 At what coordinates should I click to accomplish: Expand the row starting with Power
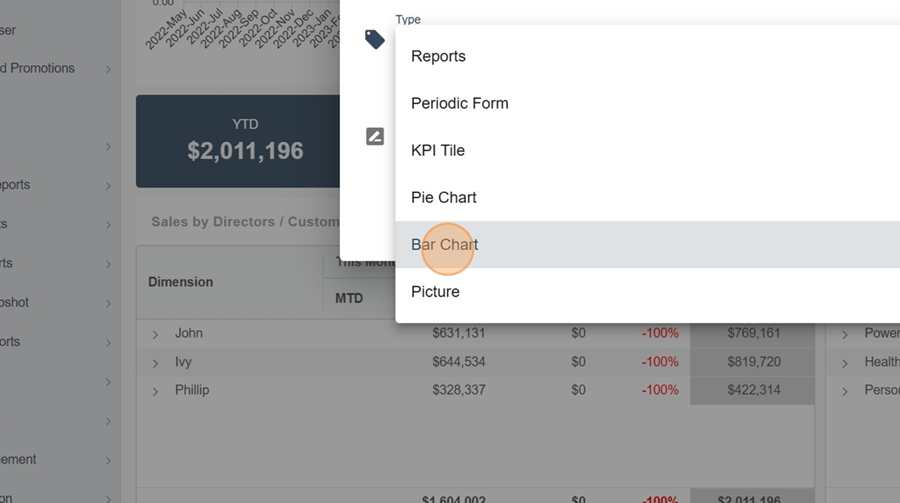coord(845,334)
